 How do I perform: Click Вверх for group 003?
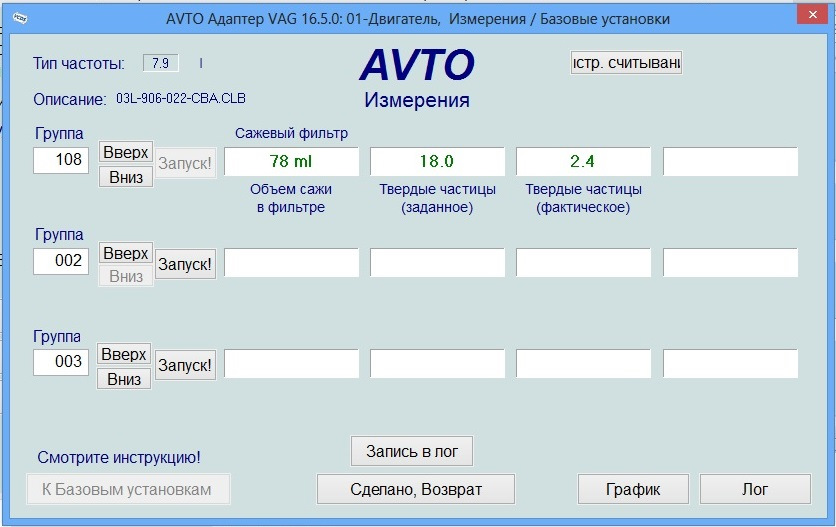tap(124, 354)
